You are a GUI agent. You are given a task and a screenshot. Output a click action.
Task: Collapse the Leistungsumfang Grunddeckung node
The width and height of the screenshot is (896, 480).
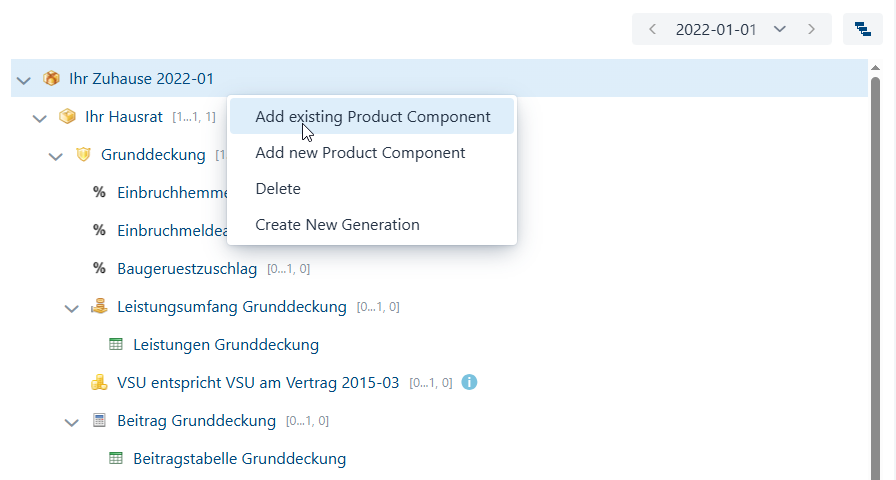(71, 309)
